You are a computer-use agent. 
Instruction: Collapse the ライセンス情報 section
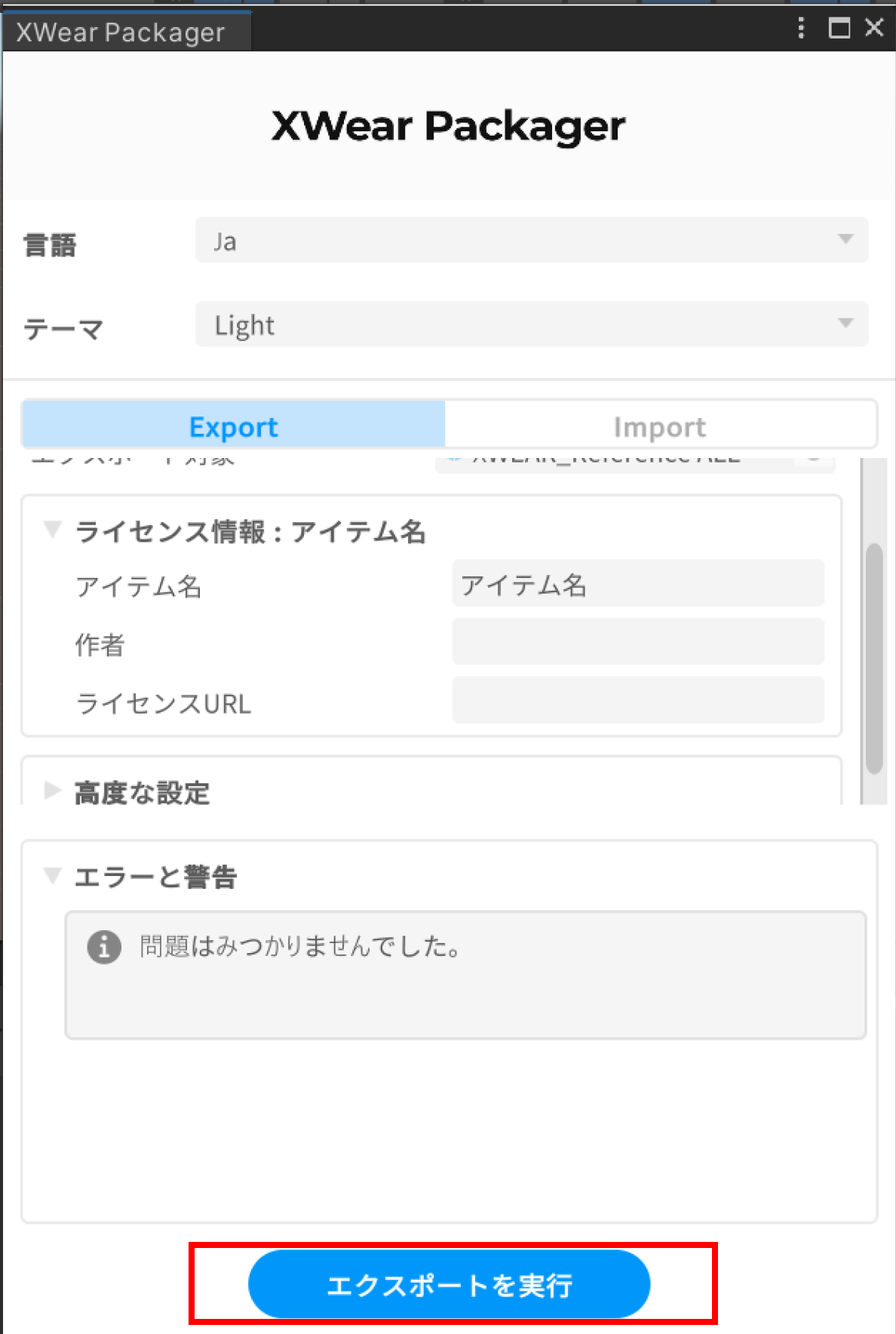(x=52, y=530)
